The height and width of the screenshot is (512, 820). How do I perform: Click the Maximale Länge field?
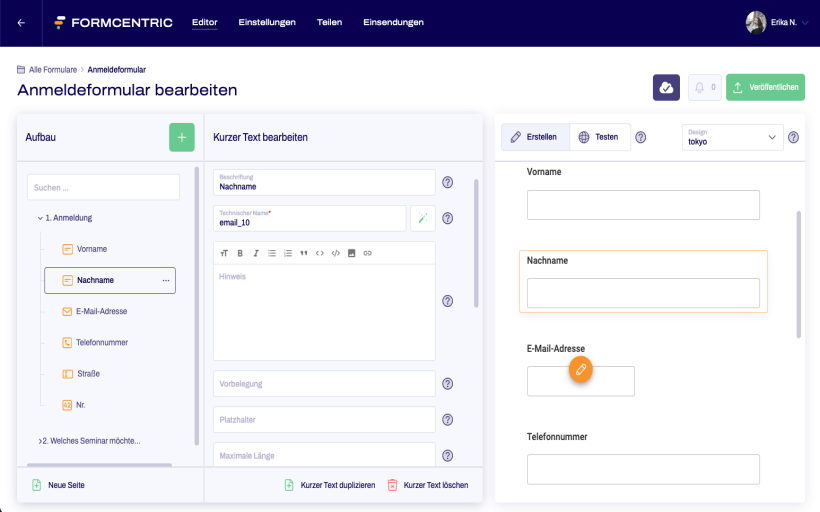[324, 454]
